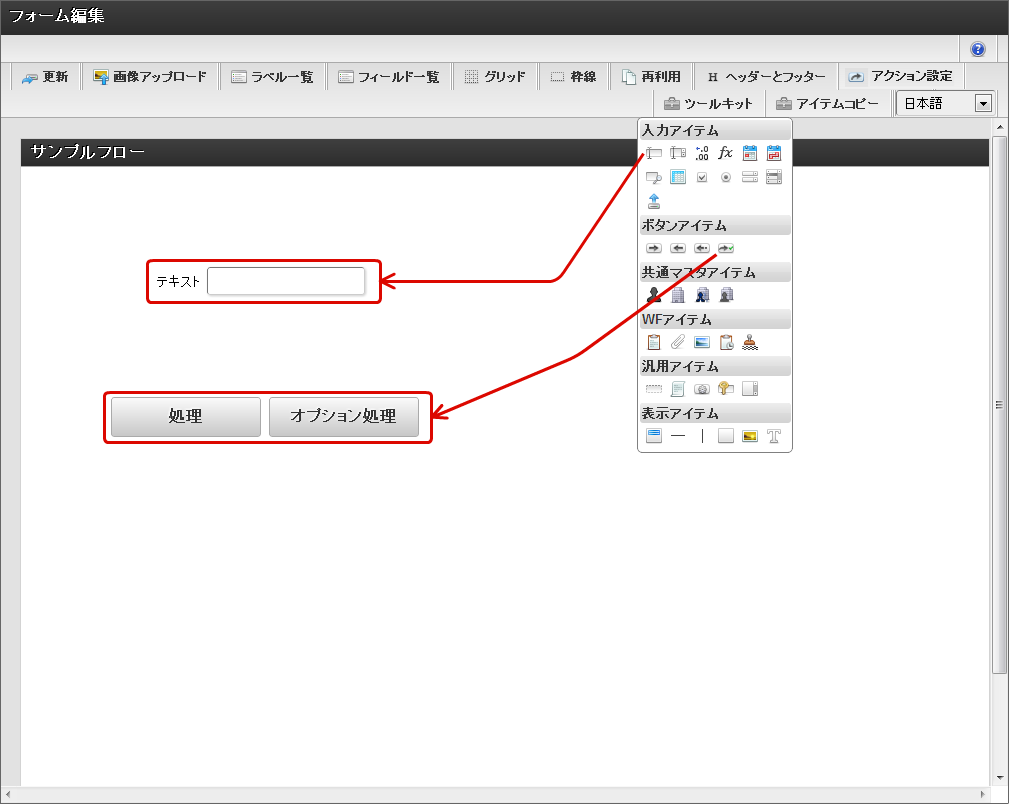The image size is (1009, 804).
Task: Click the テキスト input field
Action: (x=286, y=282)
